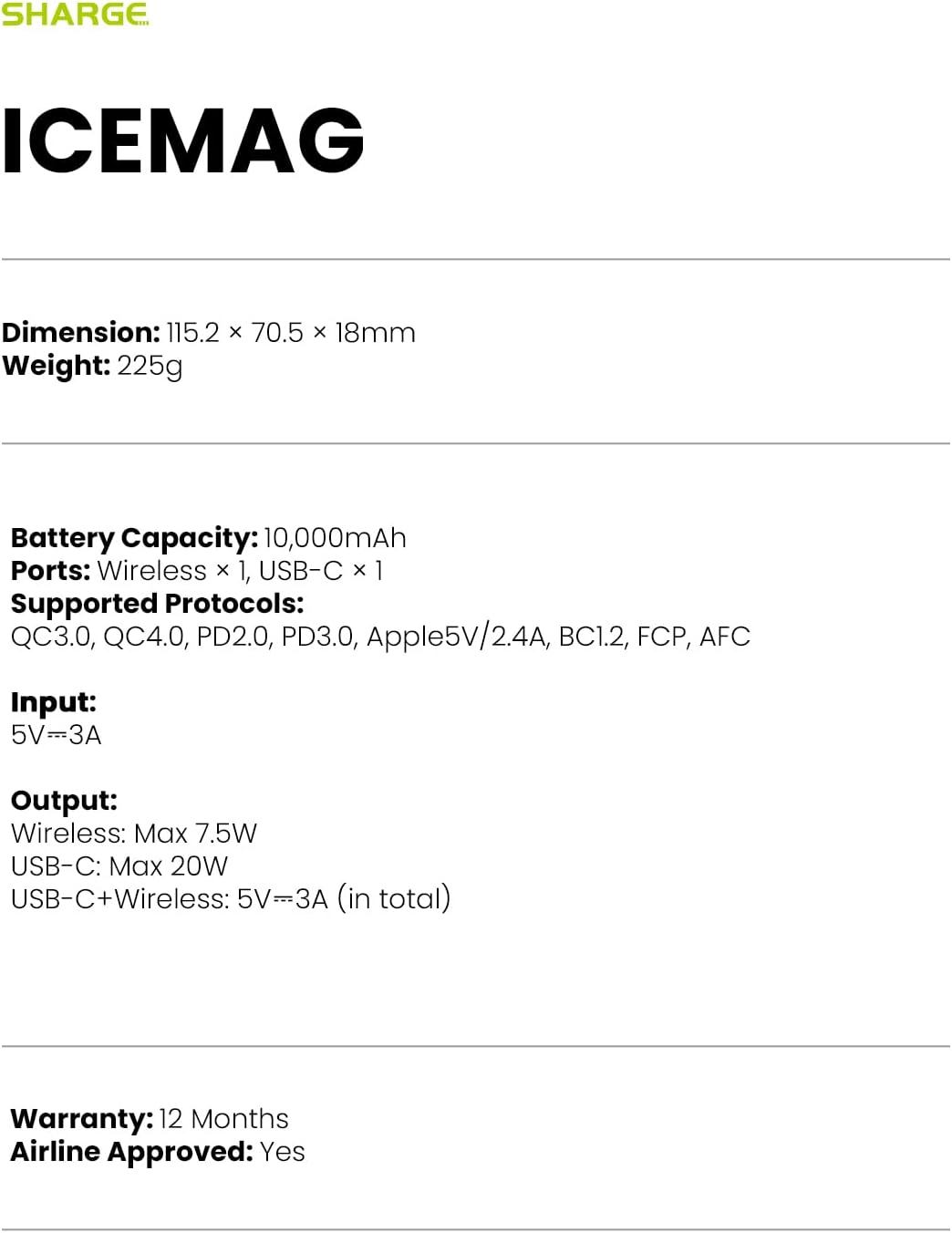Click the Ports label
Screen dimensions: 952x1233
pyautogui.click(x=50, y=571)
